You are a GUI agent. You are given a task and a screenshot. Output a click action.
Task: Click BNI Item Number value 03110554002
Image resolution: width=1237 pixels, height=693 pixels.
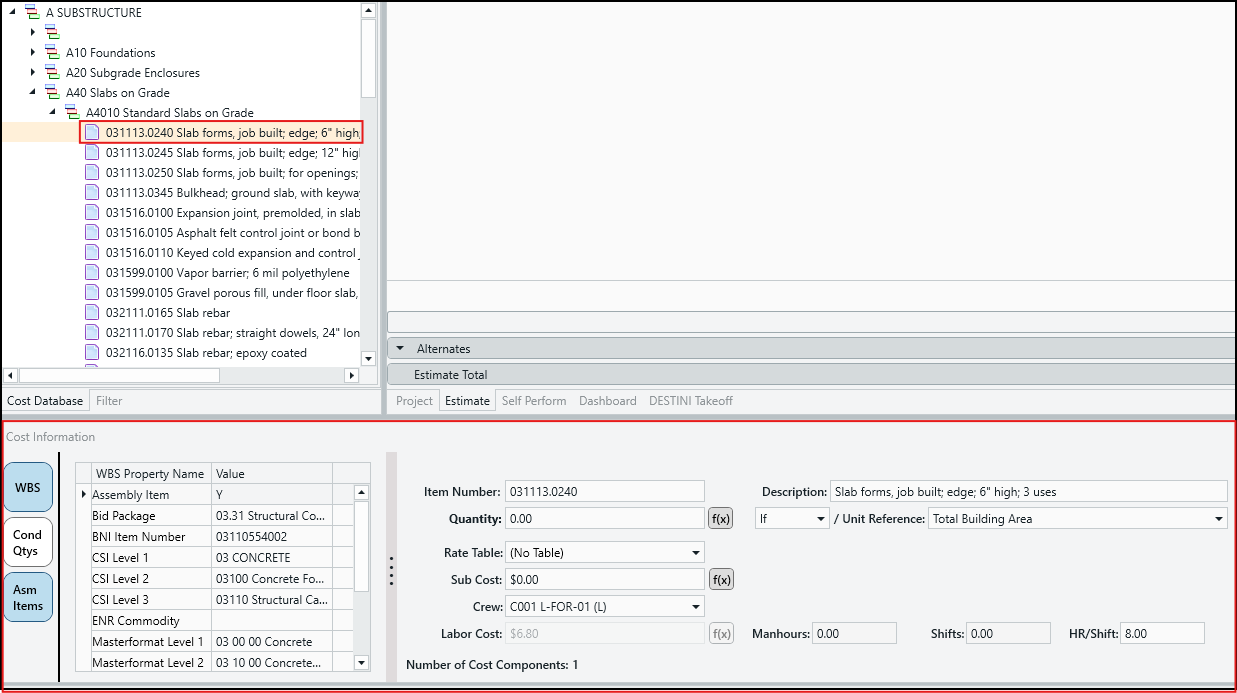271,537
